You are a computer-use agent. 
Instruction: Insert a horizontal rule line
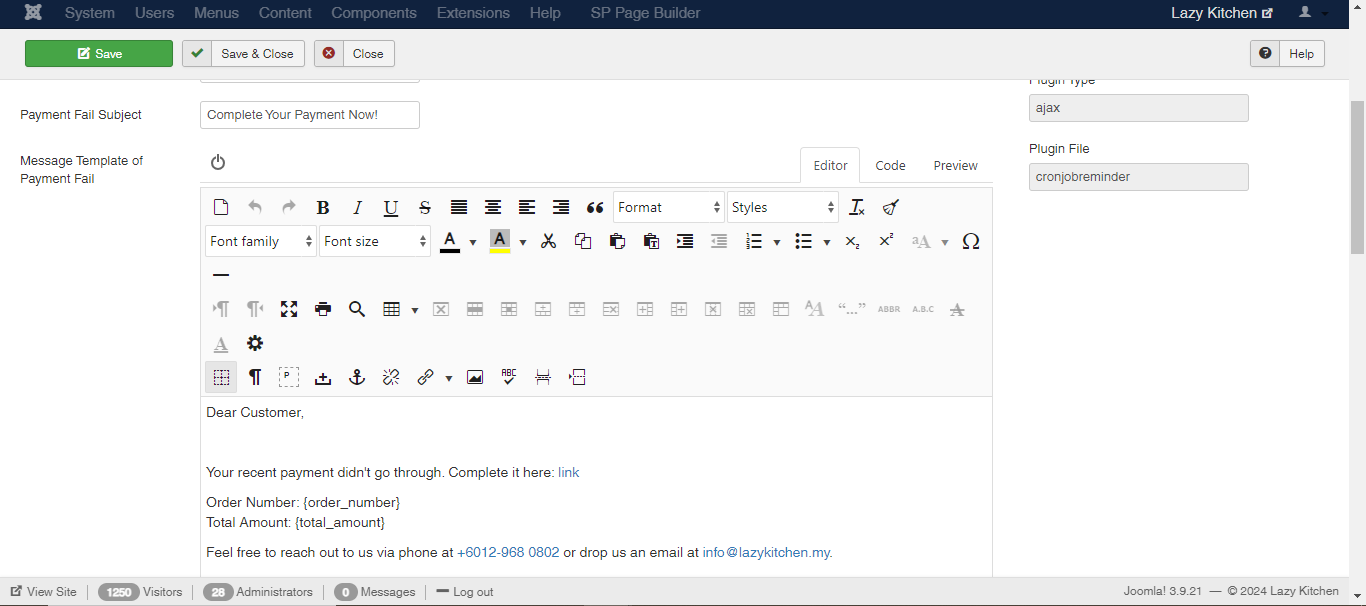pyautogui.click(x=221, y=275)
